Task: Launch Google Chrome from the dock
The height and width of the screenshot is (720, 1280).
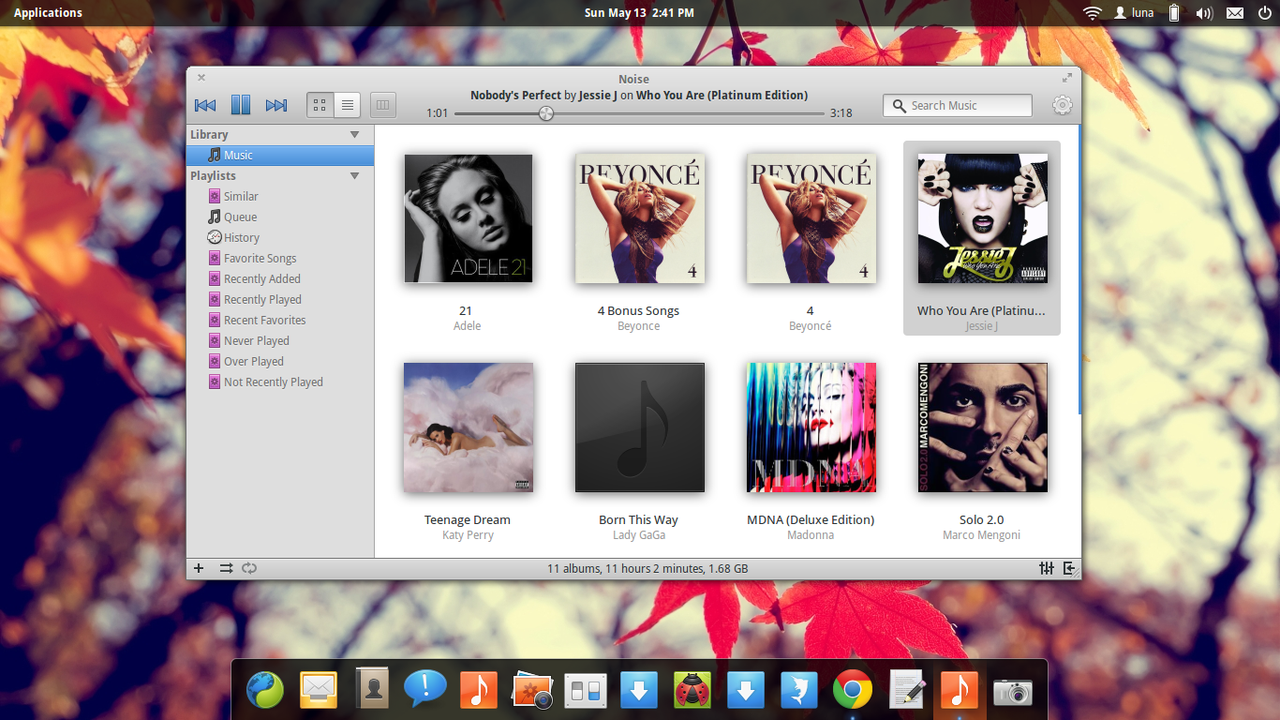Action: pos(852,690)
